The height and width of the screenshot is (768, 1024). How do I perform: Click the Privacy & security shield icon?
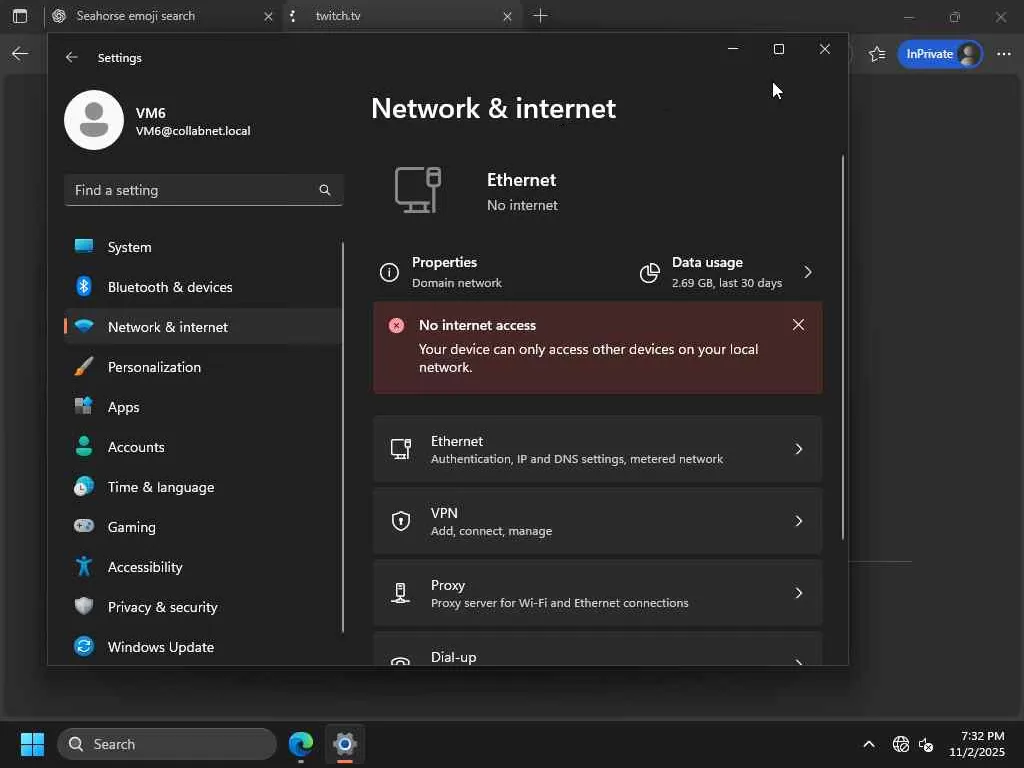click(84, 607)
